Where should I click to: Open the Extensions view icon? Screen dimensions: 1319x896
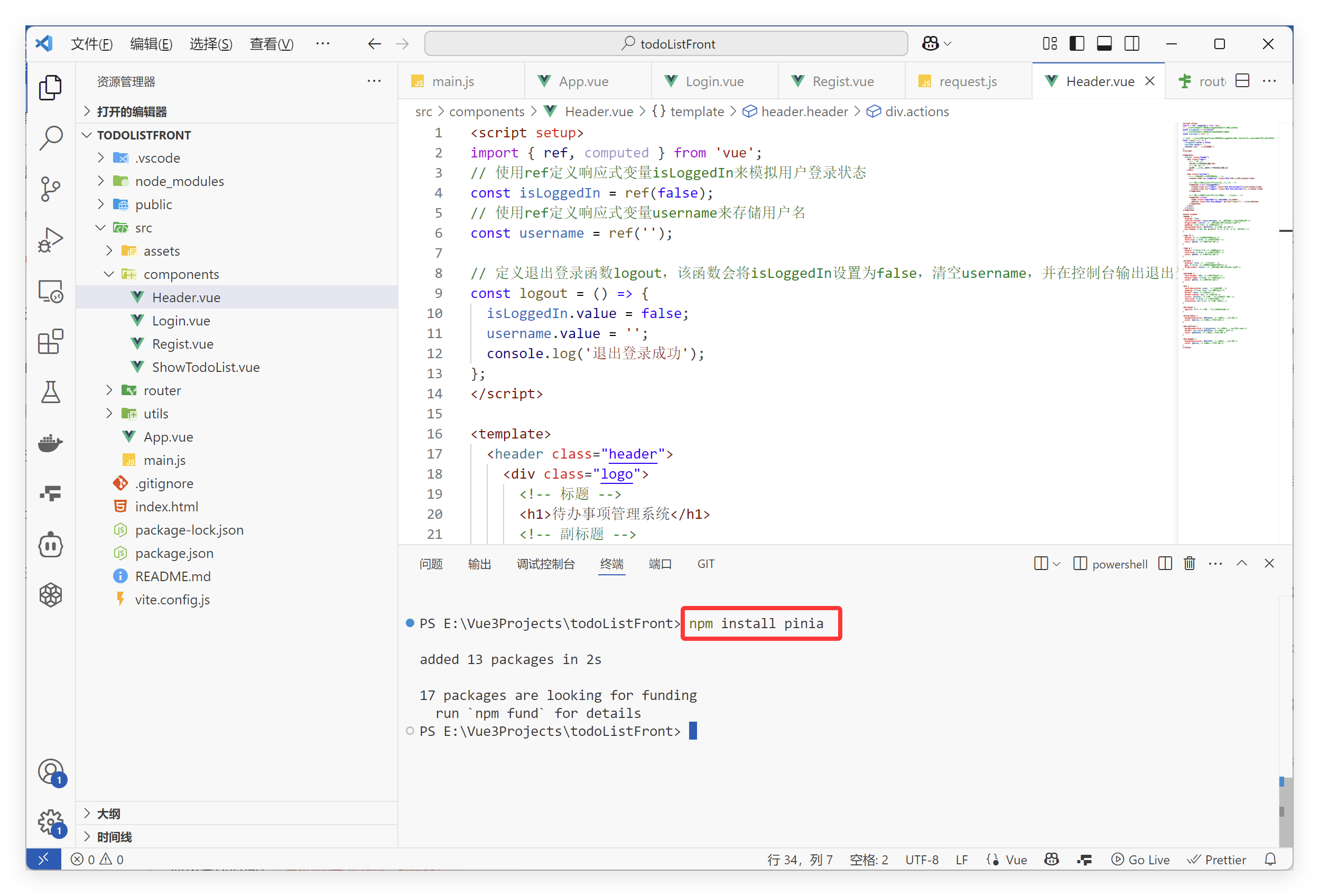[x=50, y=342]
